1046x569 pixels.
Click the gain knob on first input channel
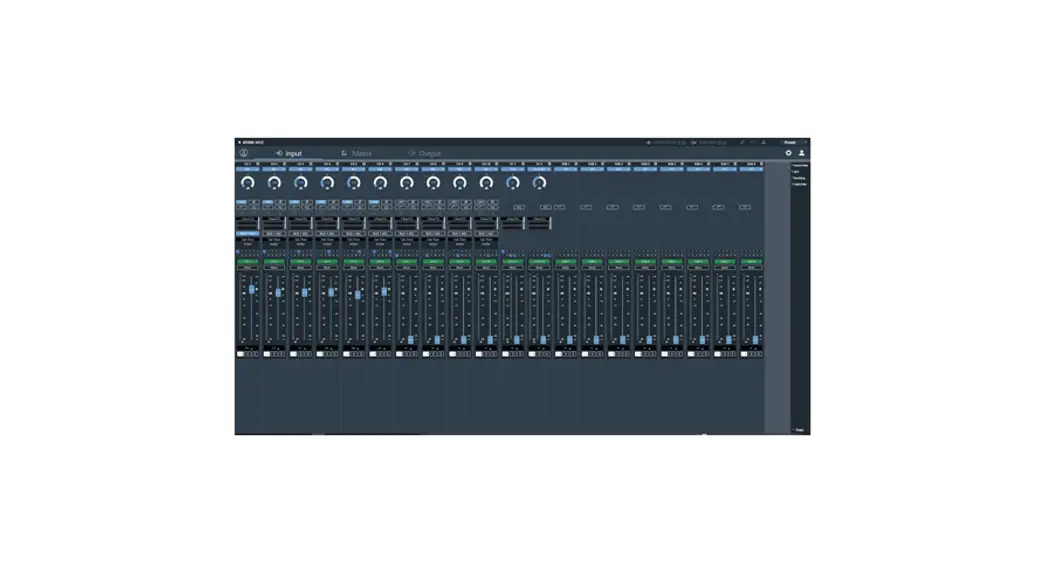tap(247, 183)
